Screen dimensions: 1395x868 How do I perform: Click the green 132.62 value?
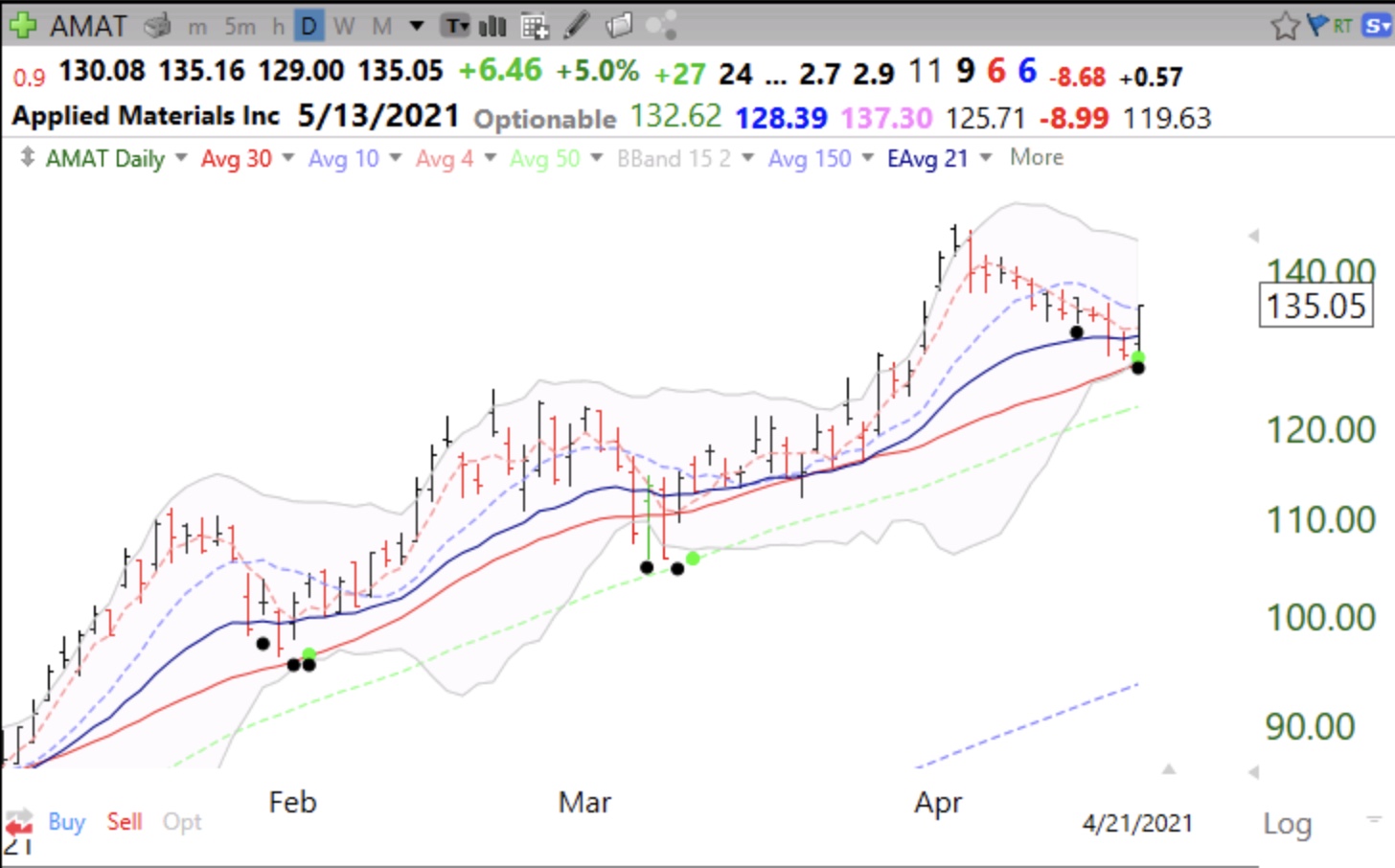tap(675, 117)
